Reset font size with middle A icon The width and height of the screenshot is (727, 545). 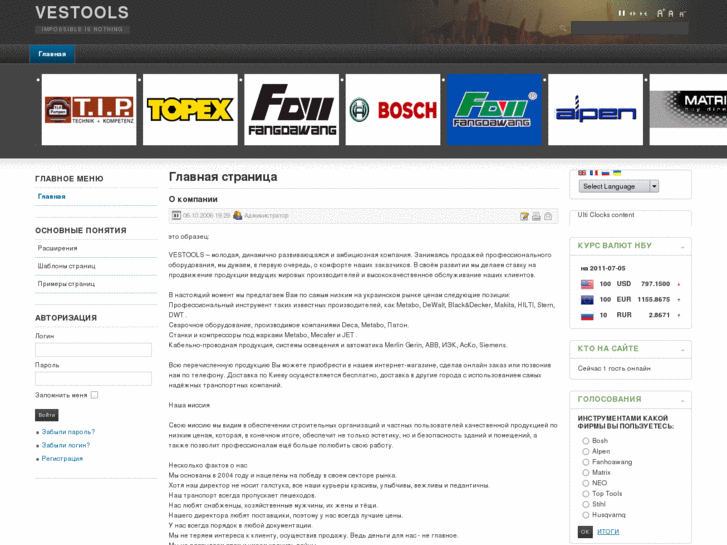(x=671, y=14)
